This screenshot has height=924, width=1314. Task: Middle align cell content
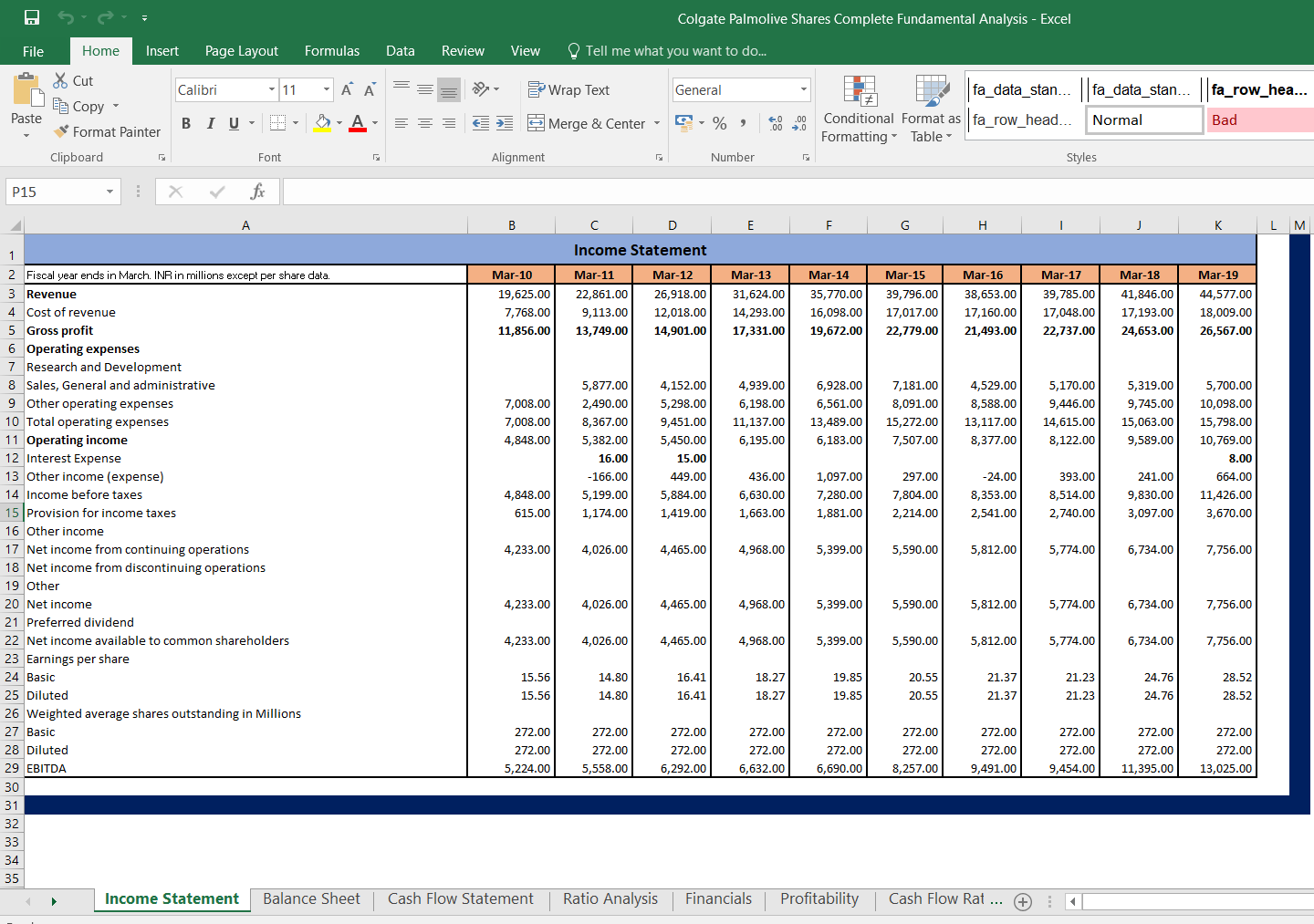(x=425, y=89)
